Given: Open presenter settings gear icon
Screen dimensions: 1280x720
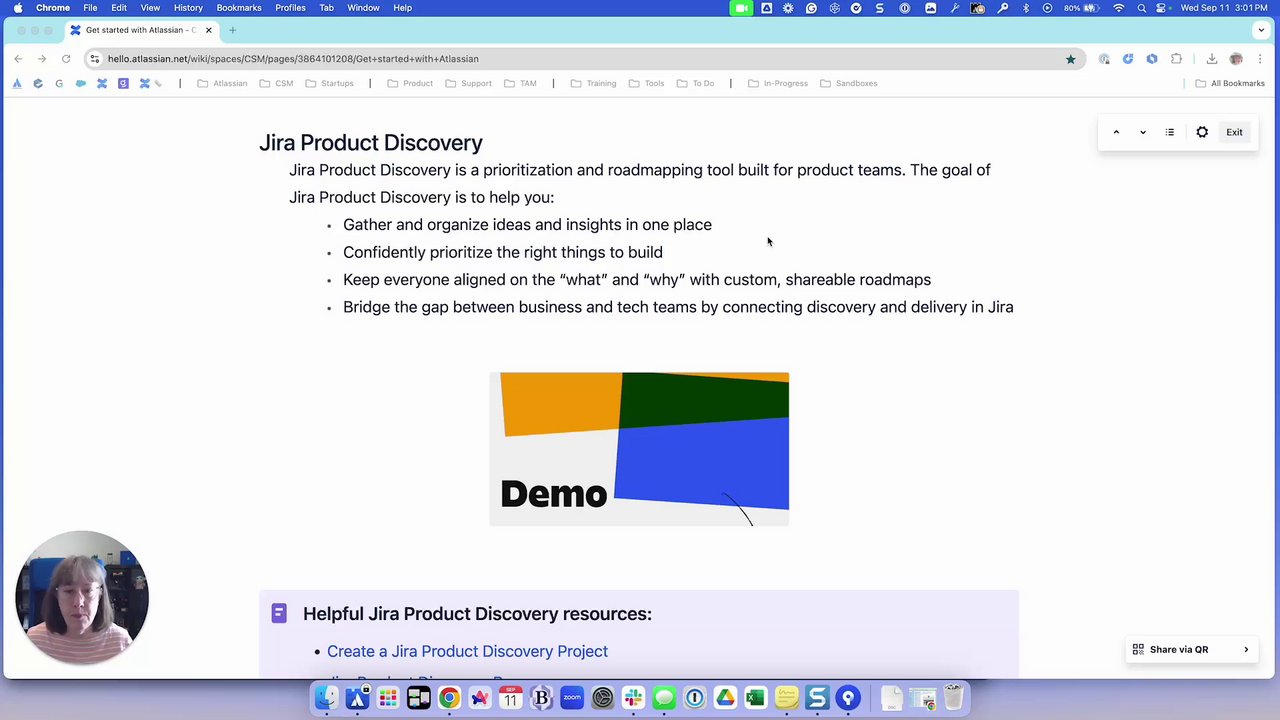Looking at the screenshot, I should pyautogui.click(x=1202, y=132).
